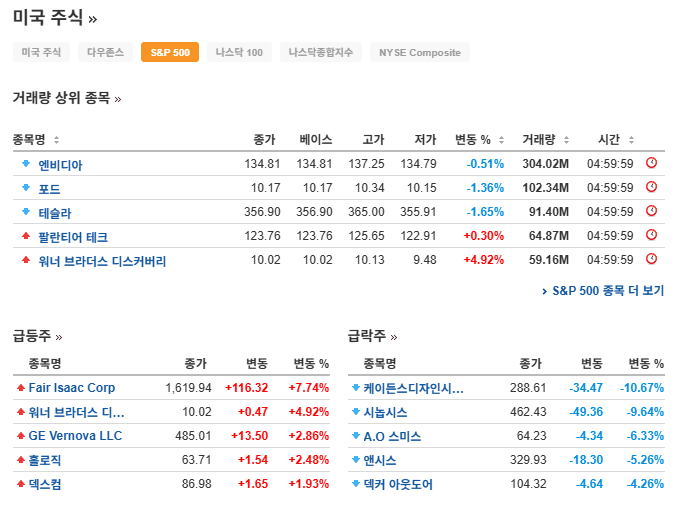Sort table by 종목명 column arrows
This screenshot has width=675, height=510.
[x=56, y=139]
